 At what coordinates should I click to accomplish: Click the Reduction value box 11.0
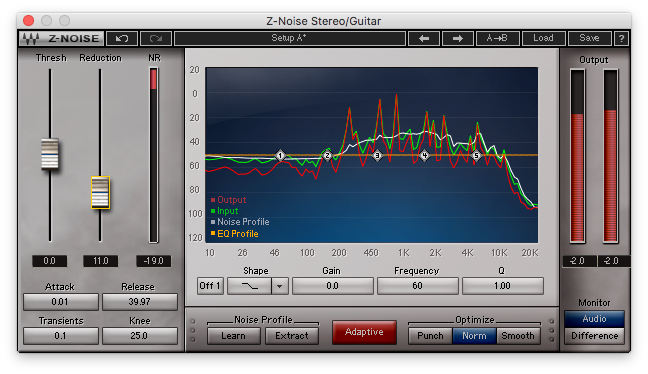click(x=100, y=261)
